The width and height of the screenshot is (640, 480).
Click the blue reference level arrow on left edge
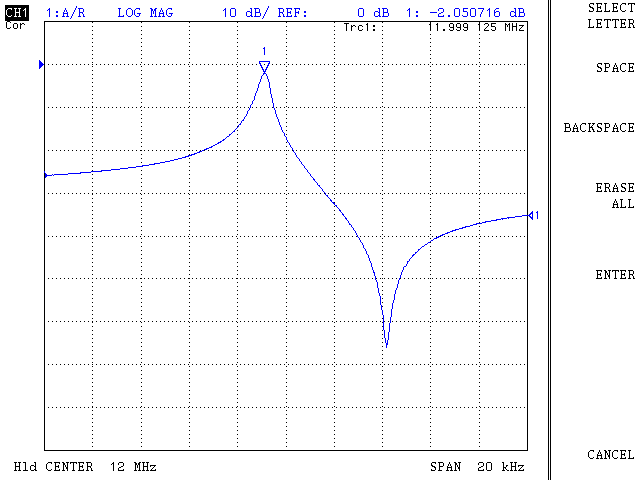41,65
